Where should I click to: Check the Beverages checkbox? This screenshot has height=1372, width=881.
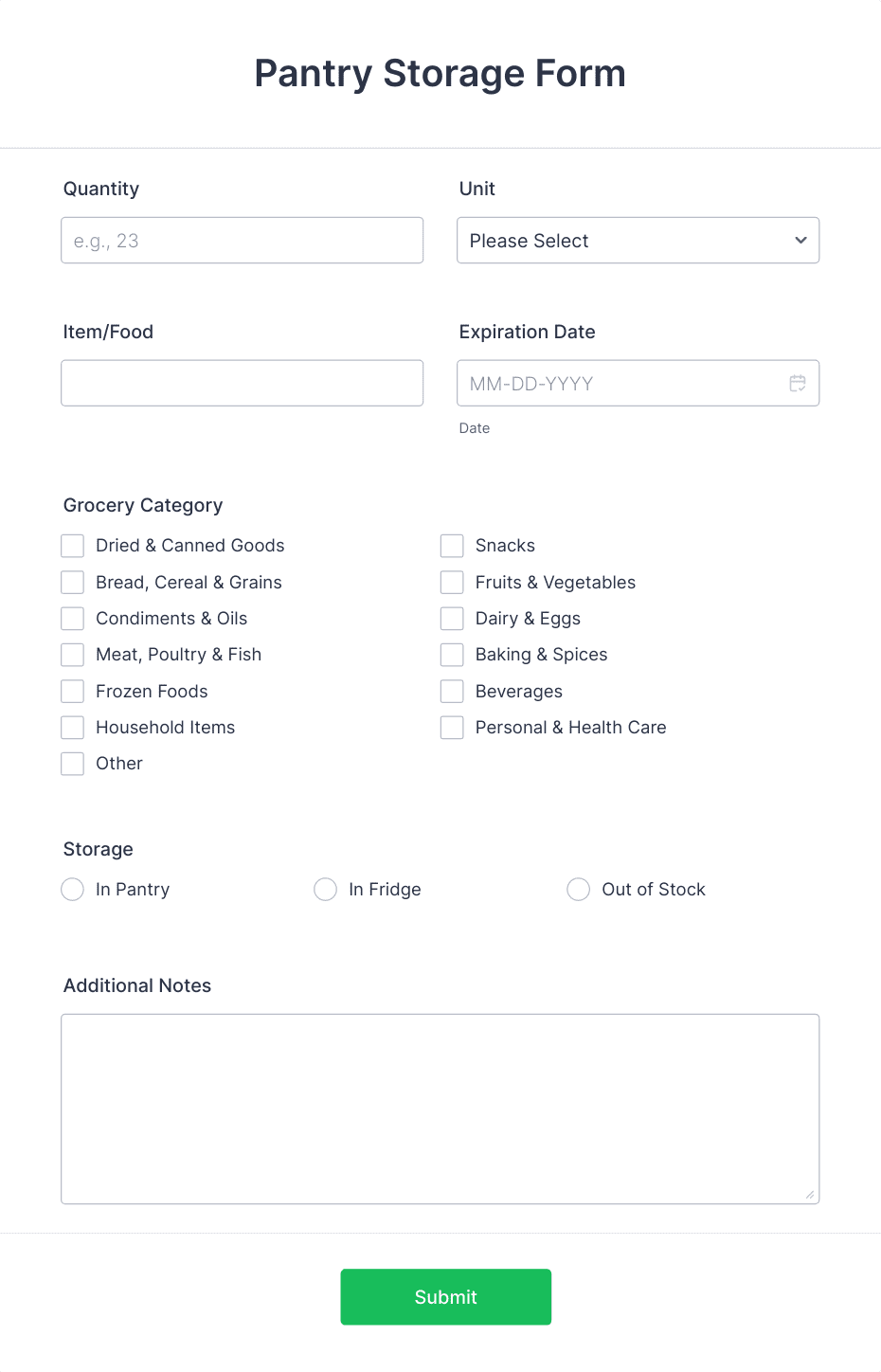[452, 691]
